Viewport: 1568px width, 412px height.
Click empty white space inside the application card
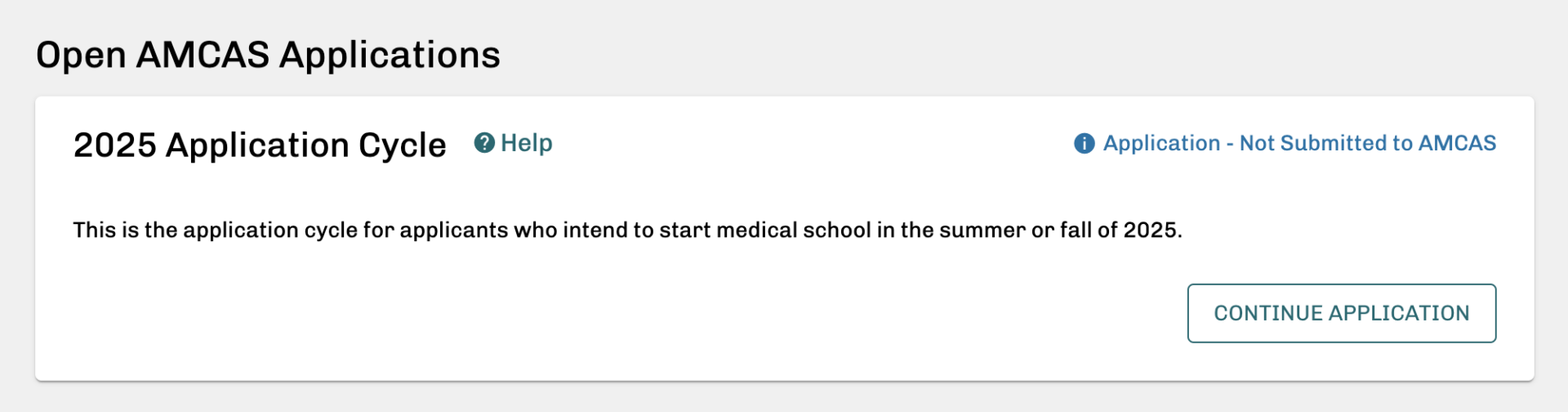572,319
